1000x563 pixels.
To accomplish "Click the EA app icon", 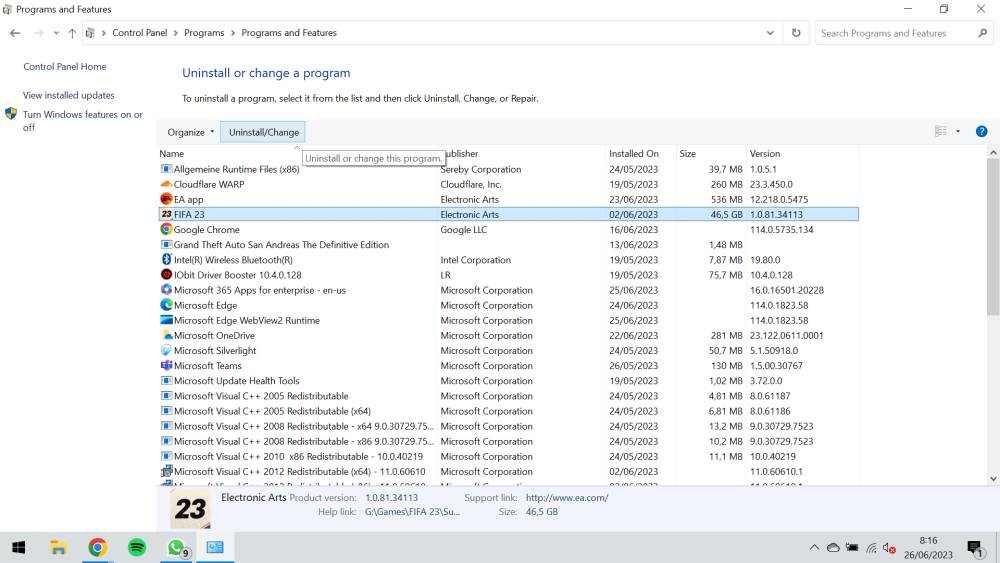I will click(166, 199).
